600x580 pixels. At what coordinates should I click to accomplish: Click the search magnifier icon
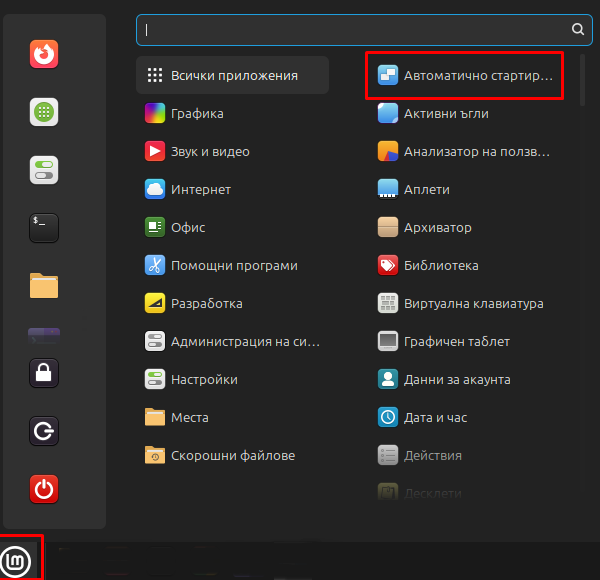pos(577,29)
